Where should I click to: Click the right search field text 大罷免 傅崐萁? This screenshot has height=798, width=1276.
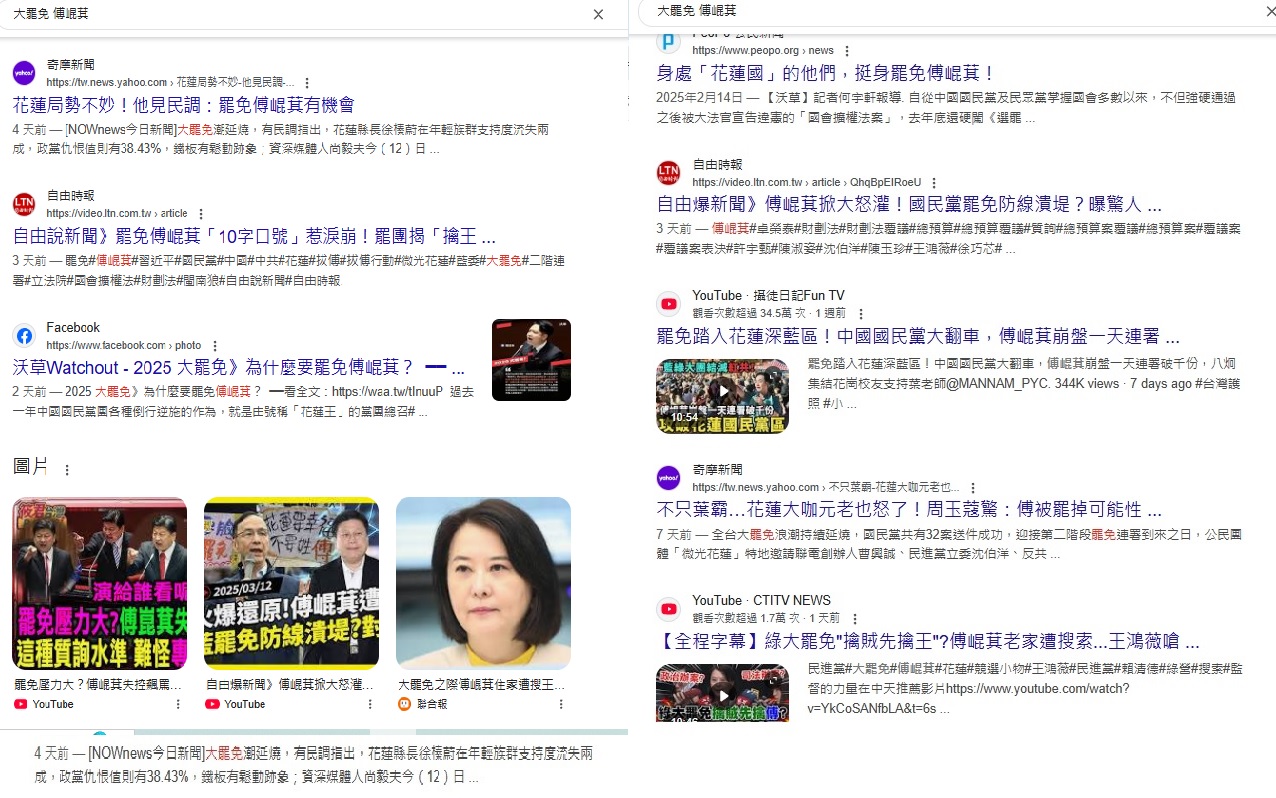pos(696,11)
